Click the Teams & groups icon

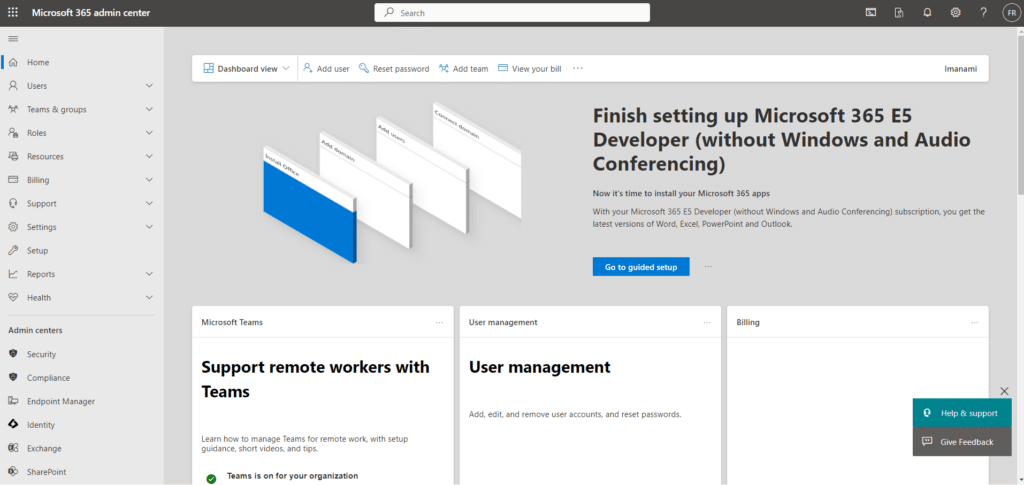[x=13, y=109]
